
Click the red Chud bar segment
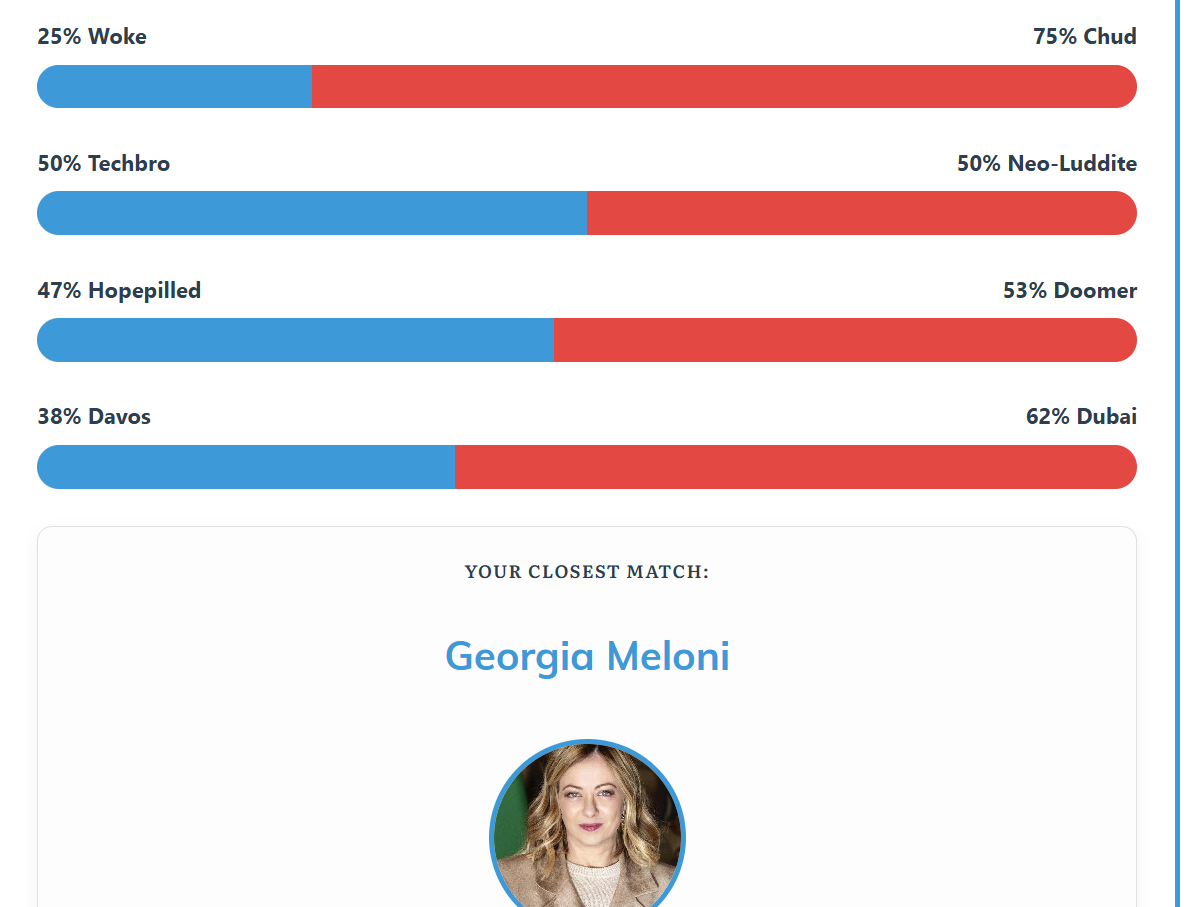pos(724,86)
